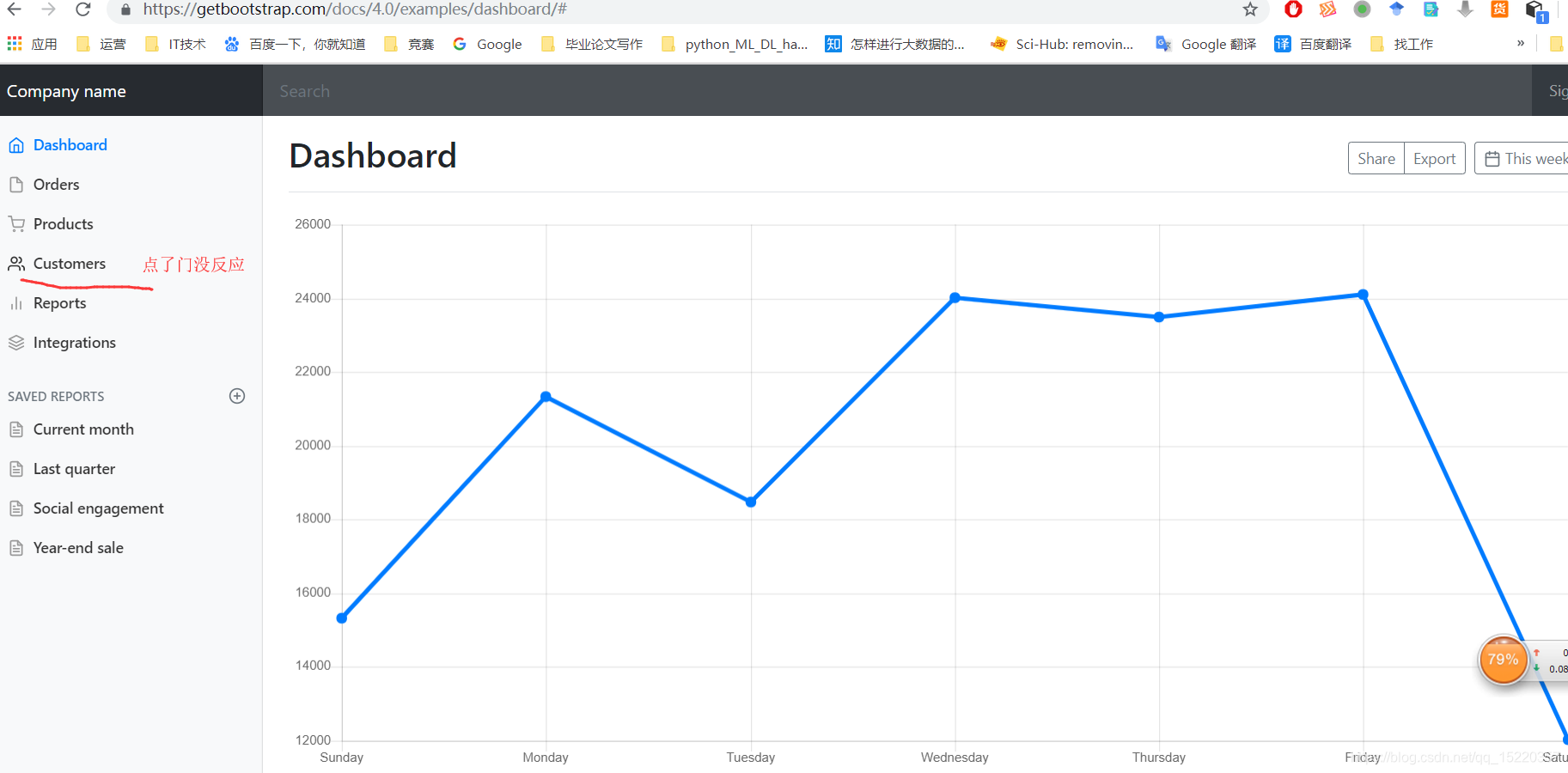Click the Friday data point on chart
Image resolution: width=1568 pixels, height=773 pixels.
(x=1363, y=295)
